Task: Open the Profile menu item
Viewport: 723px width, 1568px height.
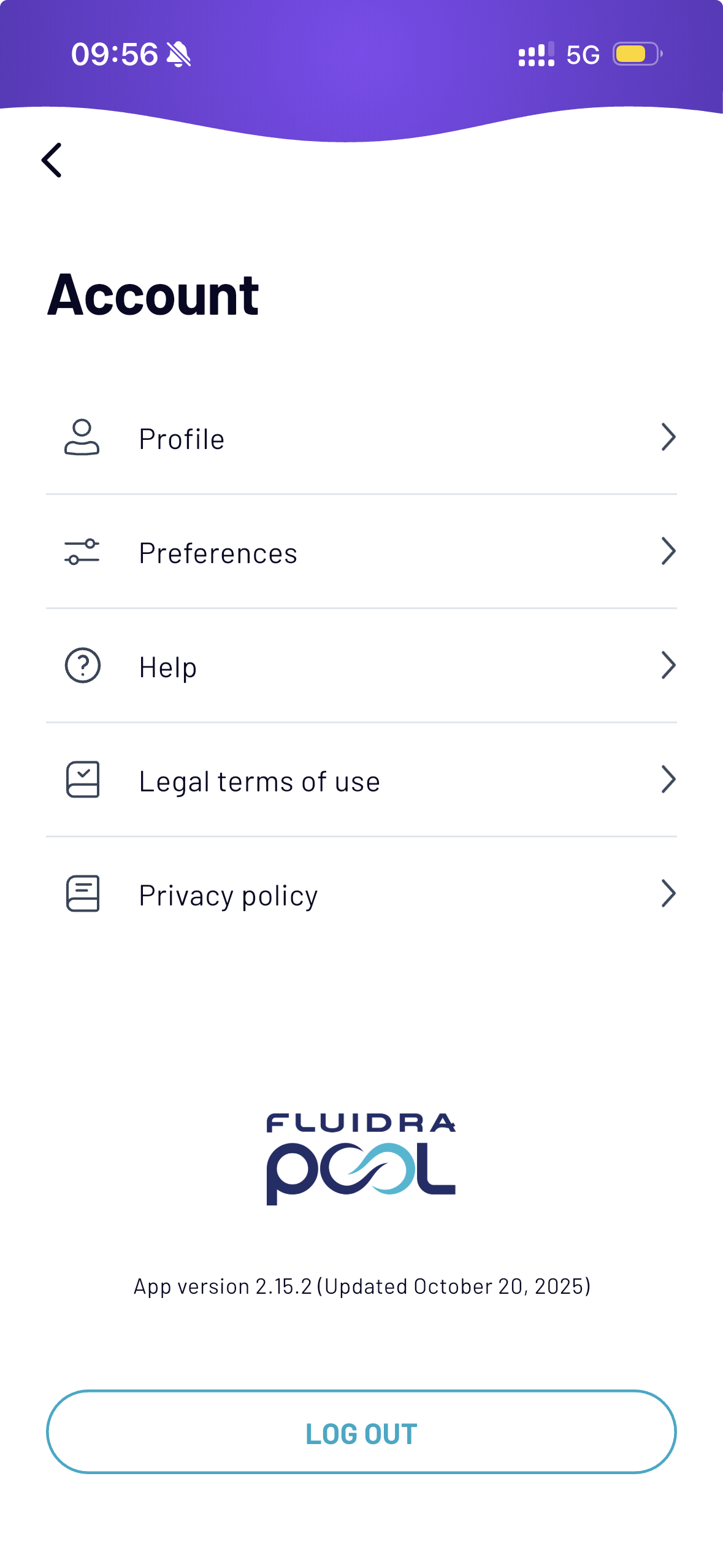Action: pyautogui.click(x=182, y=439)
